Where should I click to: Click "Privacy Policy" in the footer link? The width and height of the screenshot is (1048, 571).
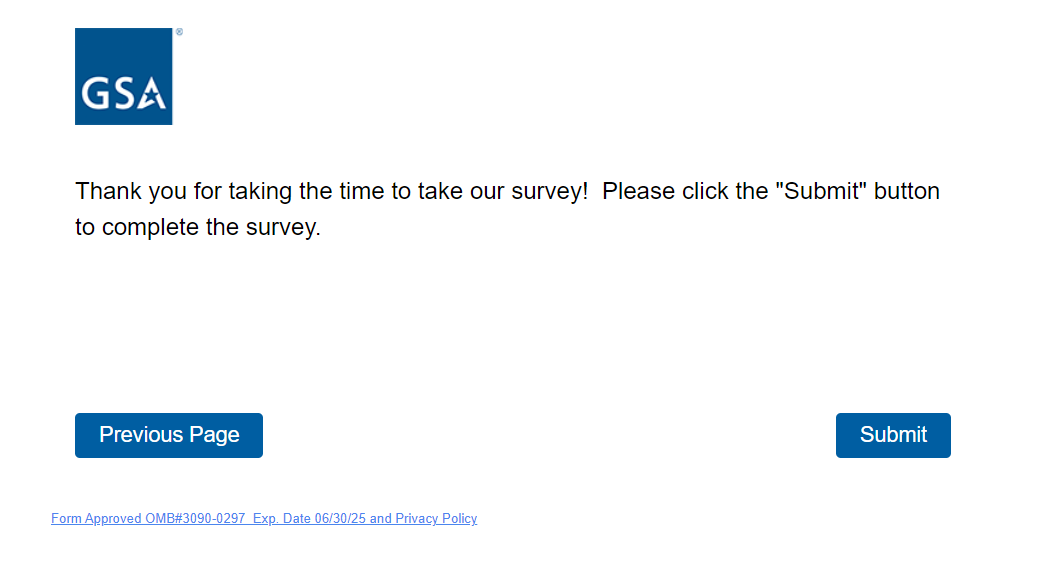436,519
